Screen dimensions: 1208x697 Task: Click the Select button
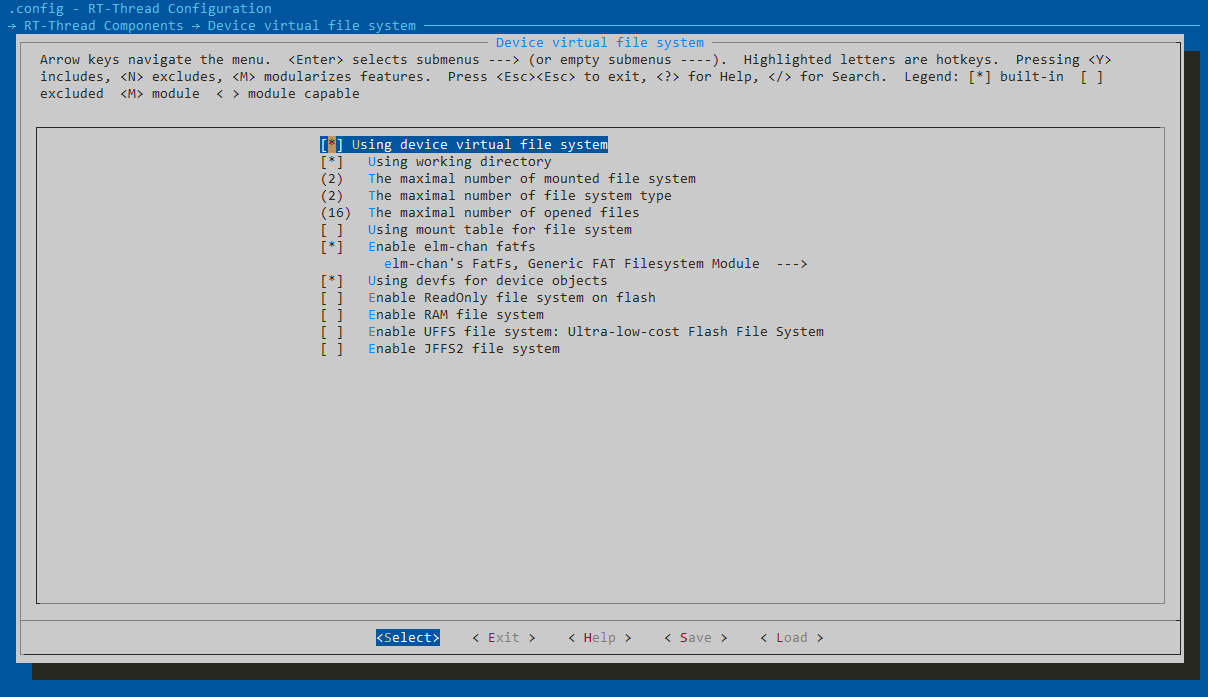pos(408,638)
